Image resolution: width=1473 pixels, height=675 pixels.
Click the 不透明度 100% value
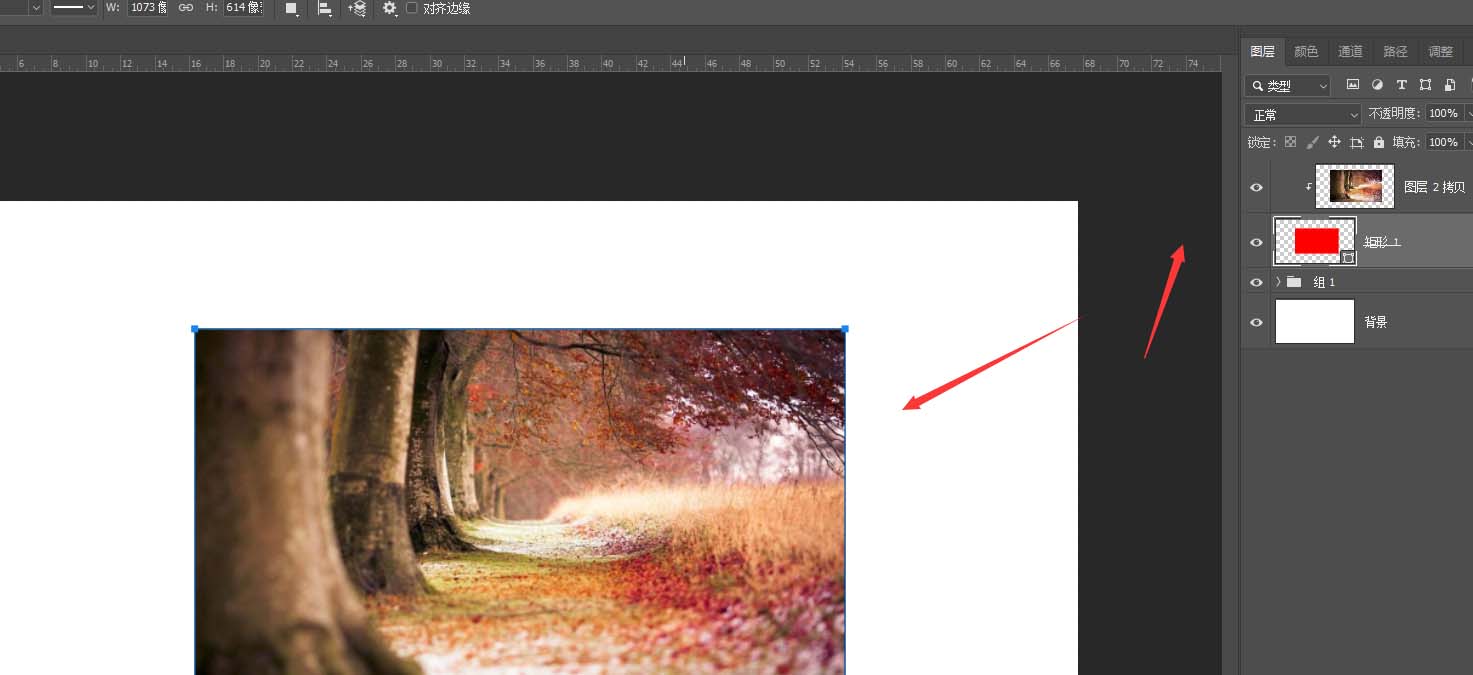point(1444,113)
